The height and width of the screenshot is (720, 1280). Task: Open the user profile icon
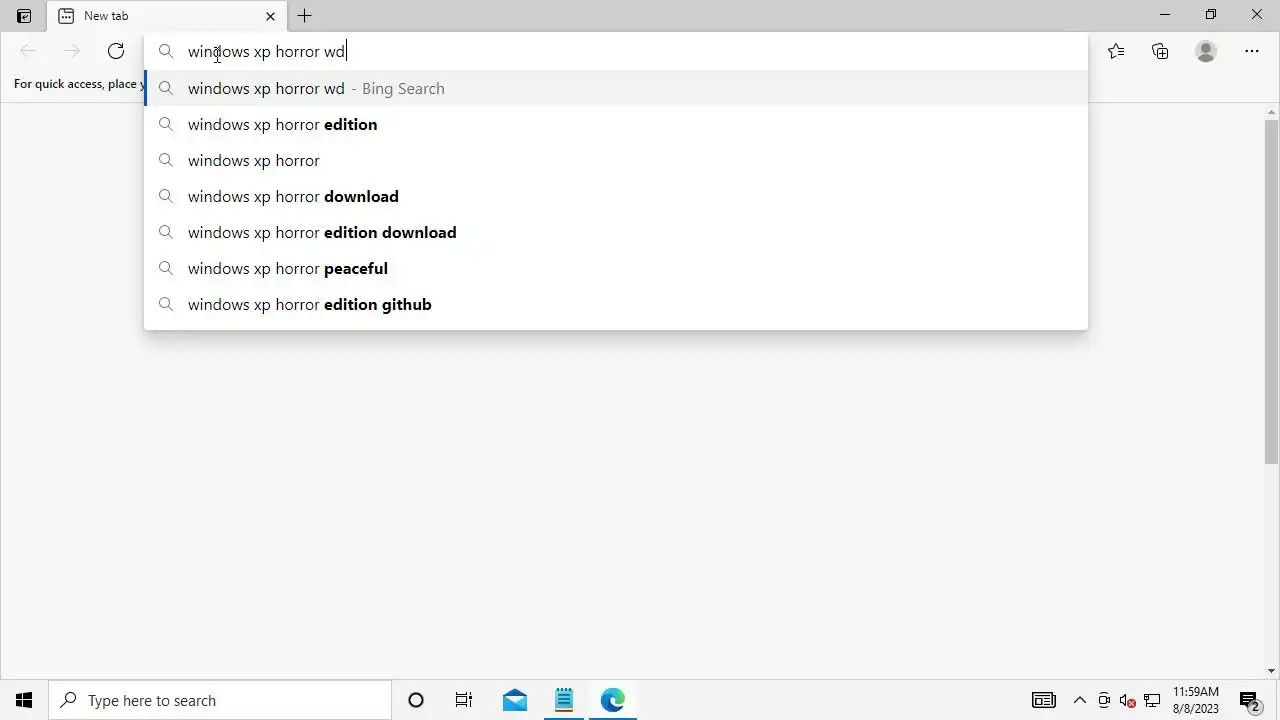point(1206,51)
